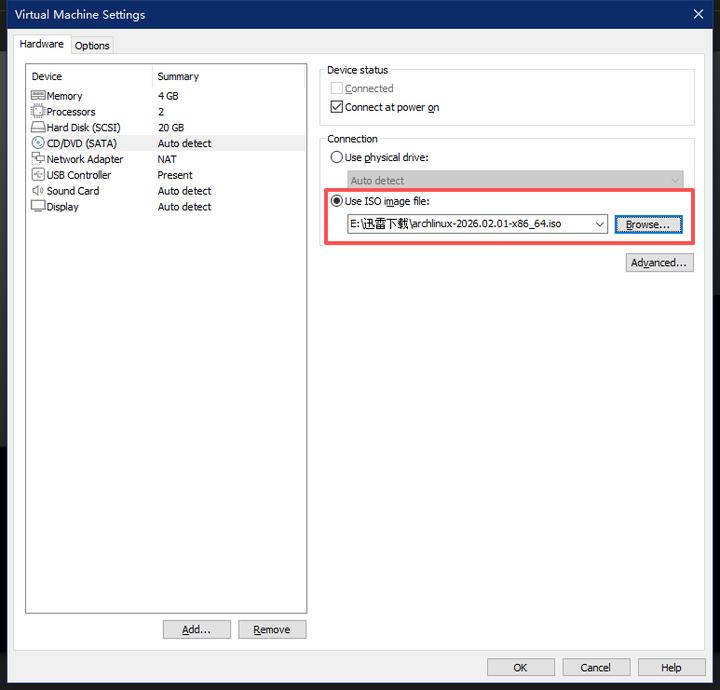The height and width of the screenshot is (690, 720).
Task: Select the CD/DVD (SATA) disc icon
Action: point(38,144)
